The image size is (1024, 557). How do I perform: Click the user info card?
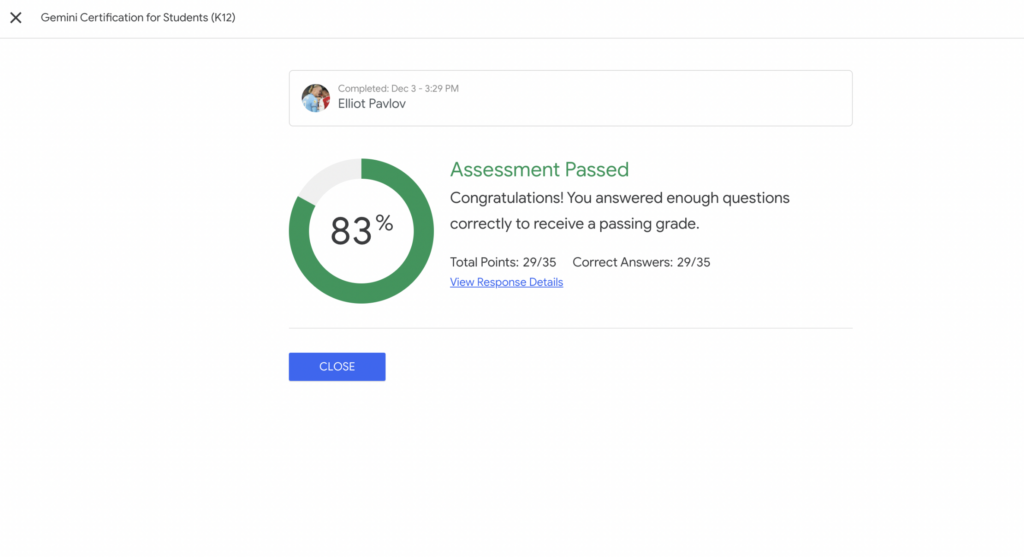[x=571, y=98]
